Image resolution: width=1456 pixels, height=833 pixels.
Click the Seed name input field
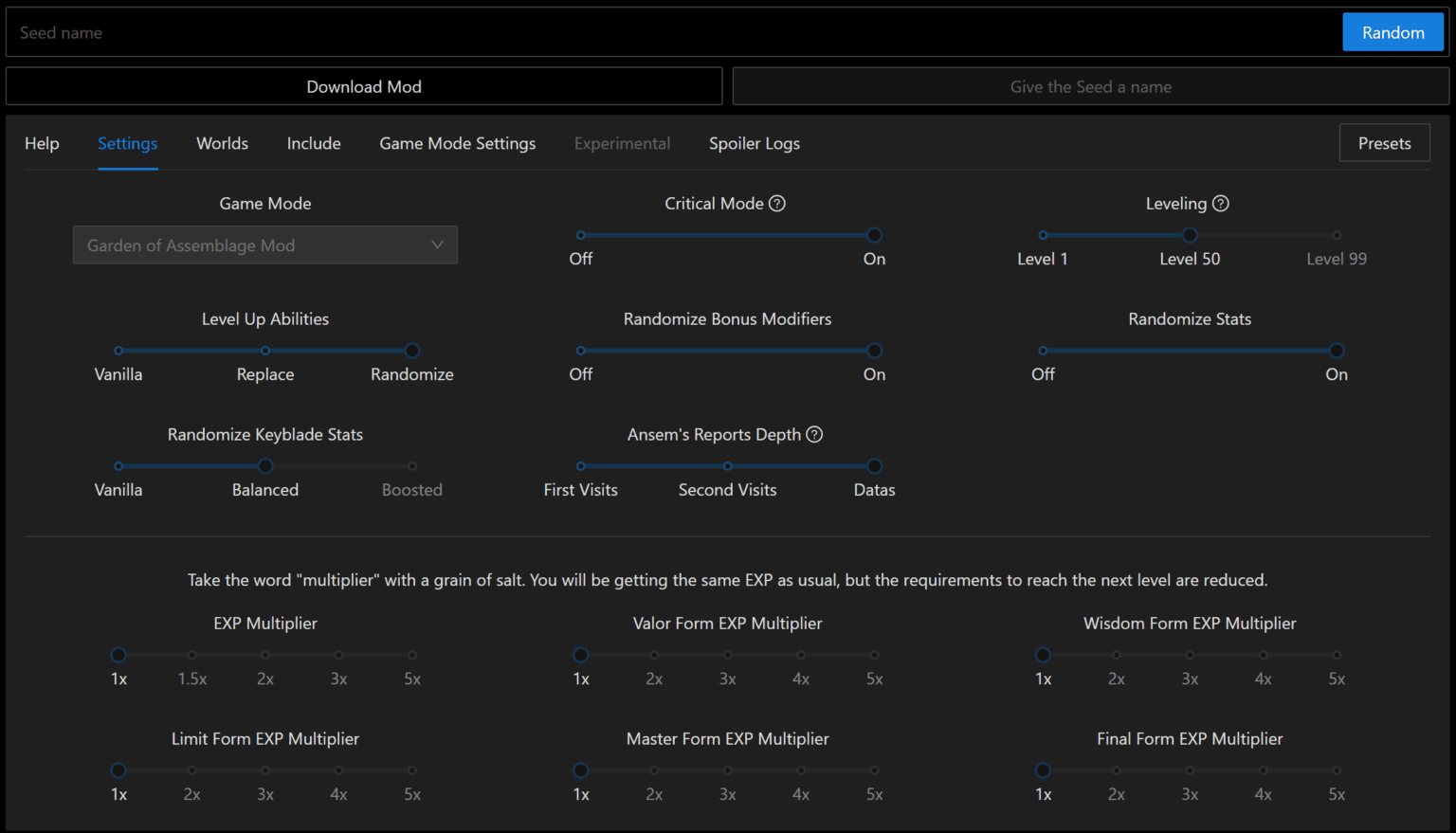click(664, 33)
